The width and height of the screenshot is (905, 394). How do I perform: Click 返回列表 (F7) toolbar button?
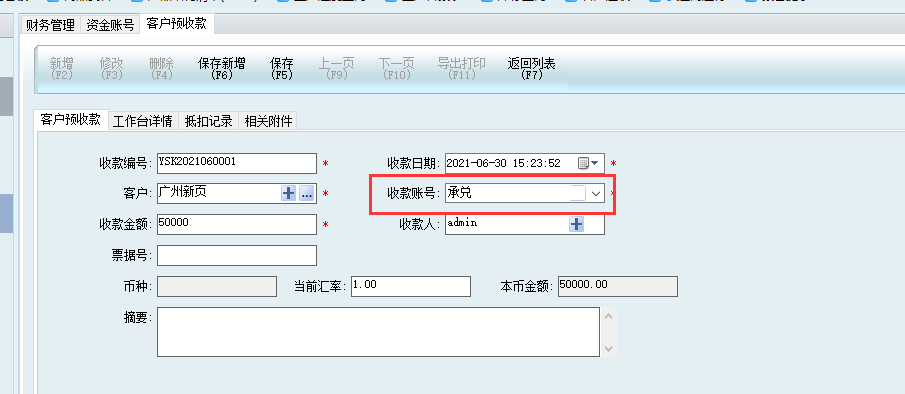coord(532,69)
